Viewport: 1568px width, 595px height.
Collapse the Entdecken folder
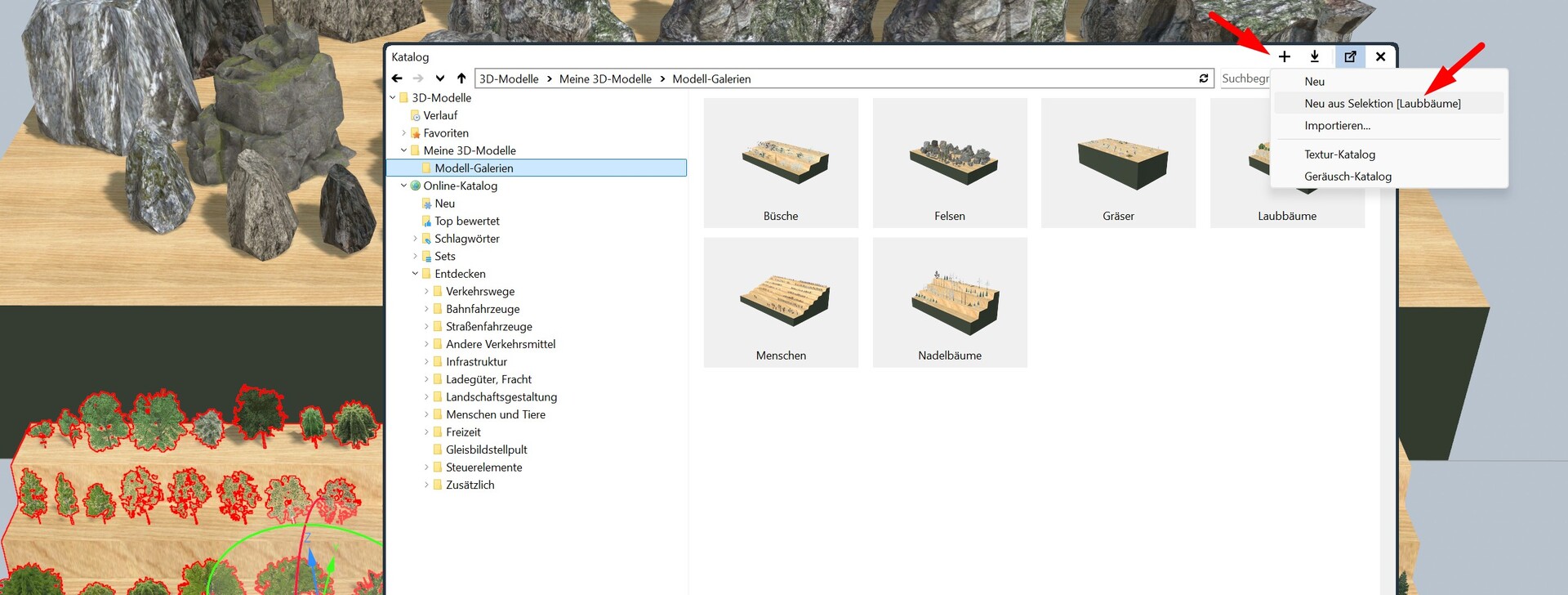point(415,274)
